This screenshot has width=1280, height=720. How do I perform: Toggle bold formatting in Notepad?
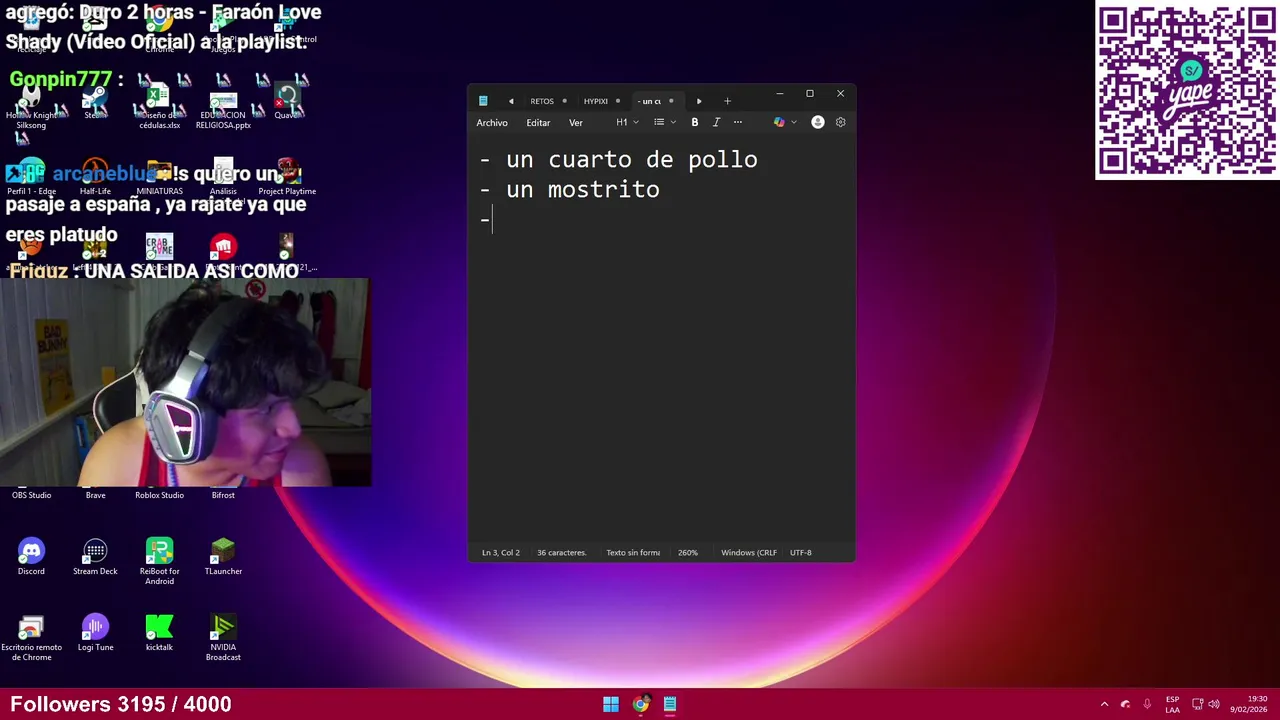click(x=695, y=122)
